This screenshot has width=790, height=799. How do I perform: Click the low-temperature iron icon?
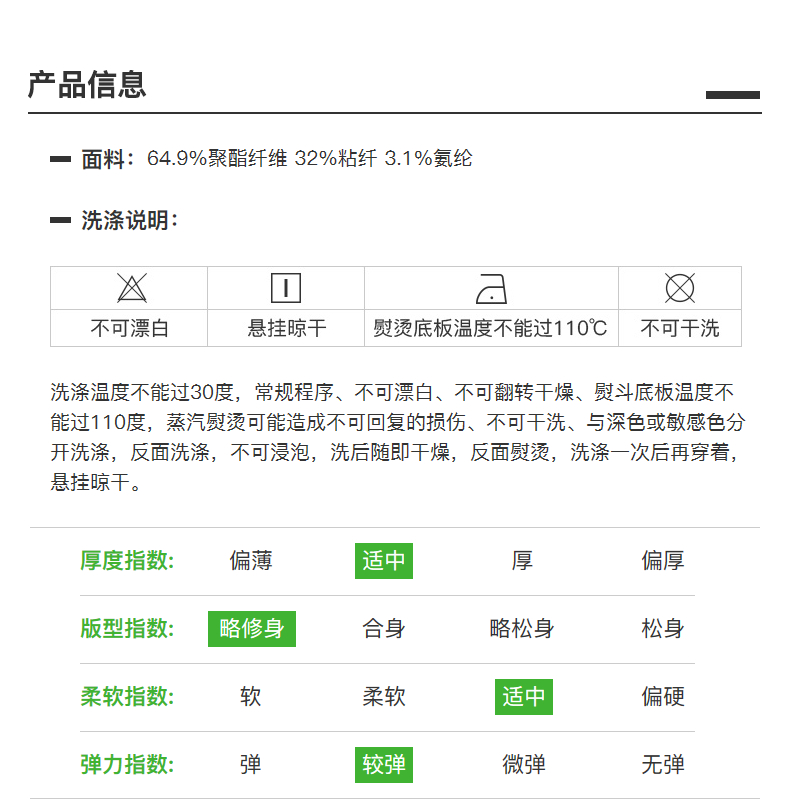(491, 289)
